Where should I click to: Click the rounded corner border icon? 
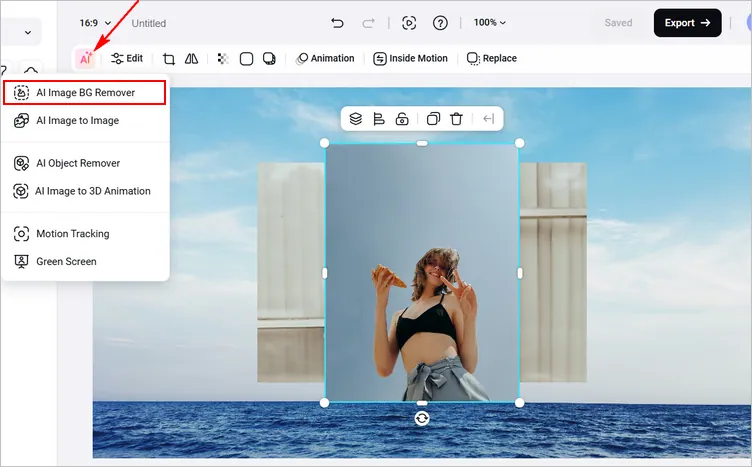(x=247, y=58)
